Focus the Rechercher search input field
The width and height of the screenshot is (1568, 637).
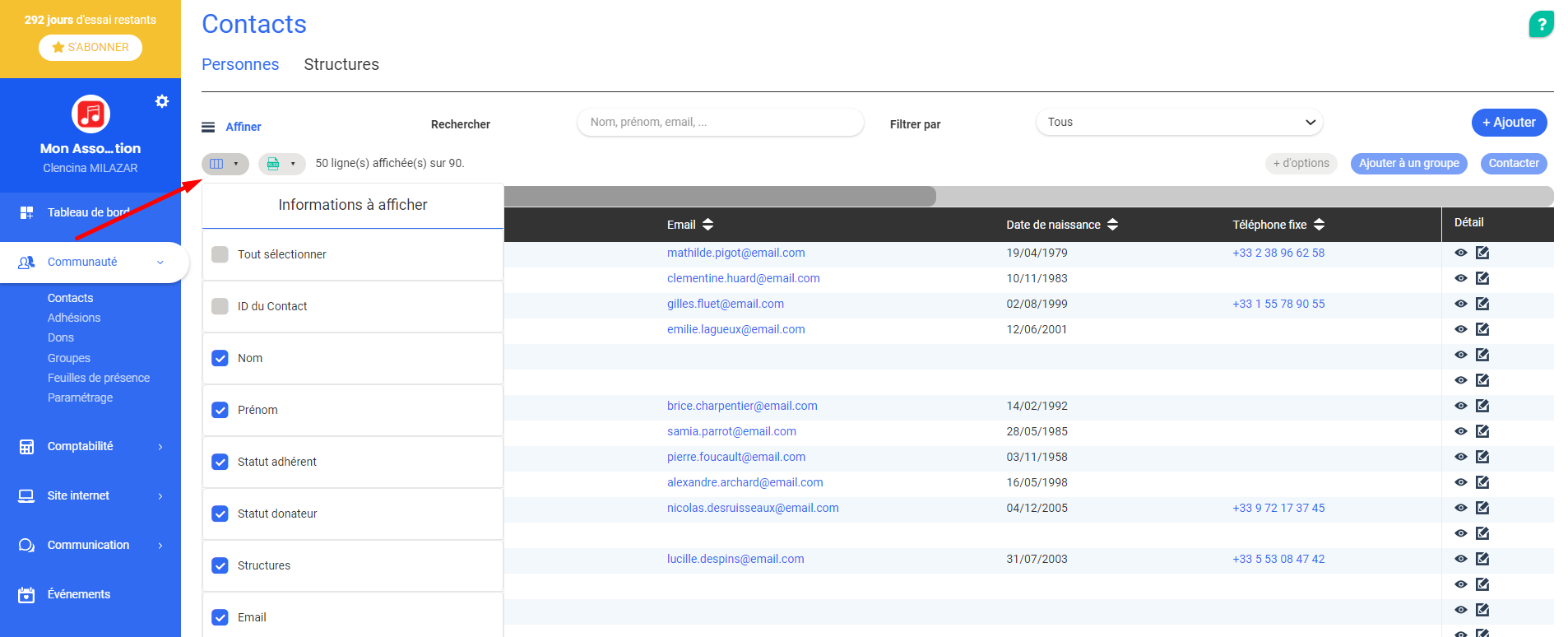click(721, 122)
